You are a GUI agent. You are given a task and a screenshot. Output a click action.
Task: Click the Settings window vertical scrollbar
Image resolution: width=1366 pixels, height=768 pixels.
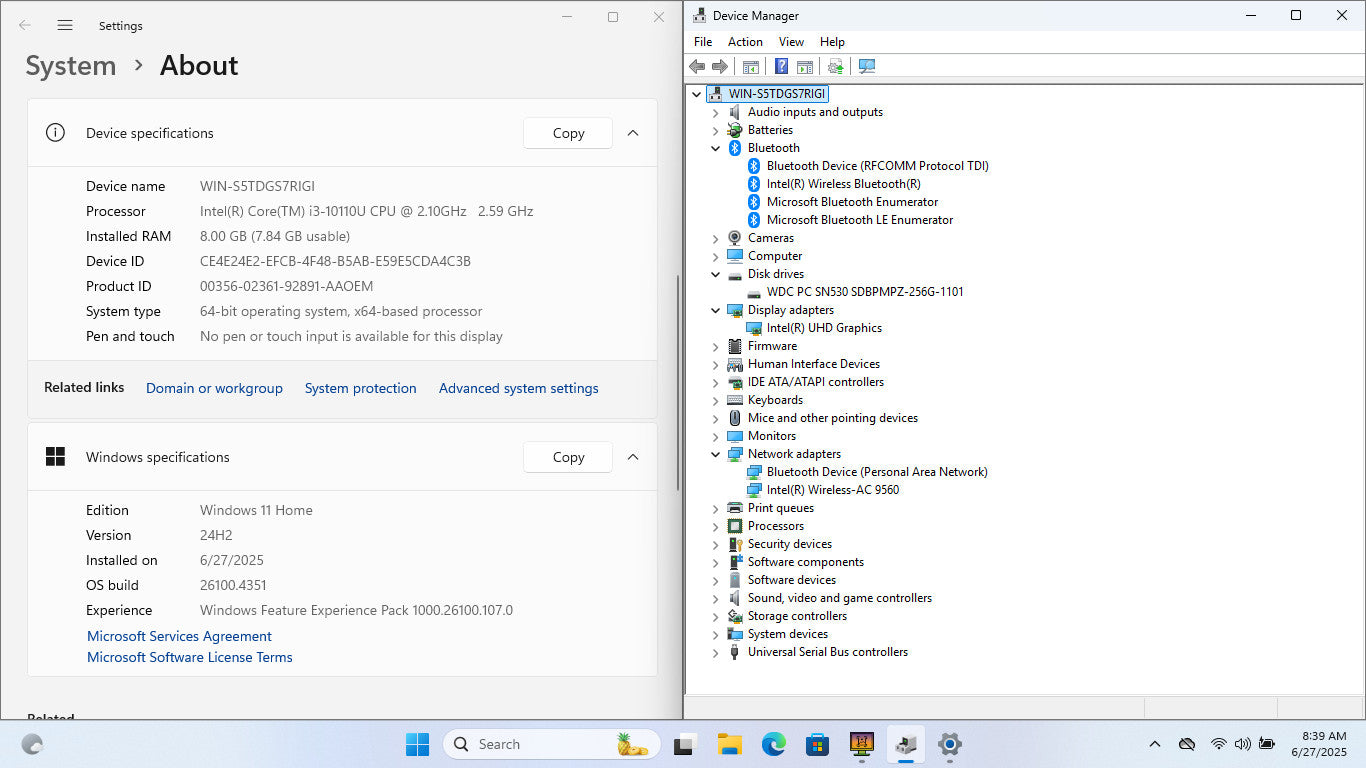679,382
